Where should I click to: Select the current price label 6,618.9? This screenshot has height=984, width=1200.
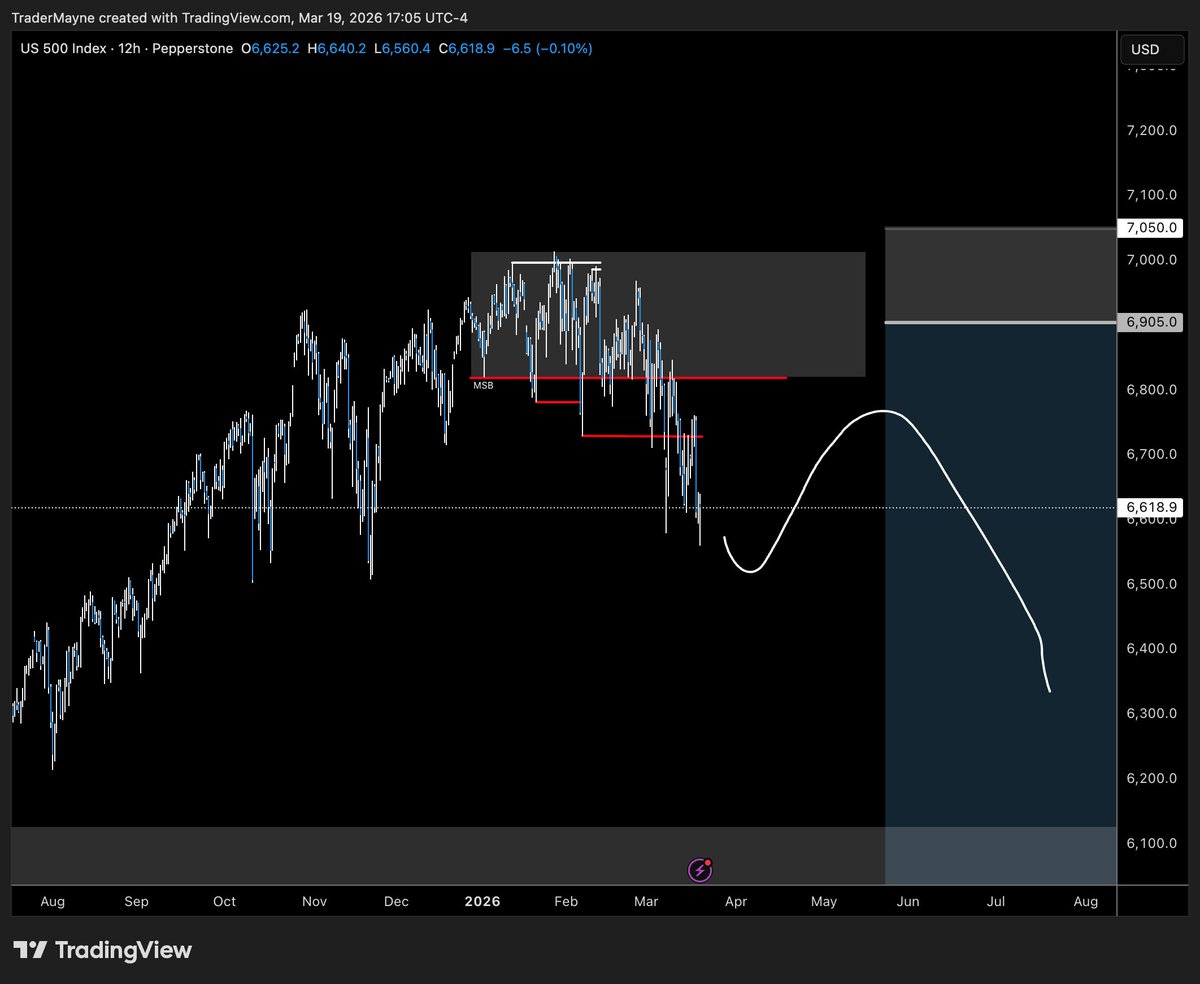pyautogui.click(x=1150, y=508)
